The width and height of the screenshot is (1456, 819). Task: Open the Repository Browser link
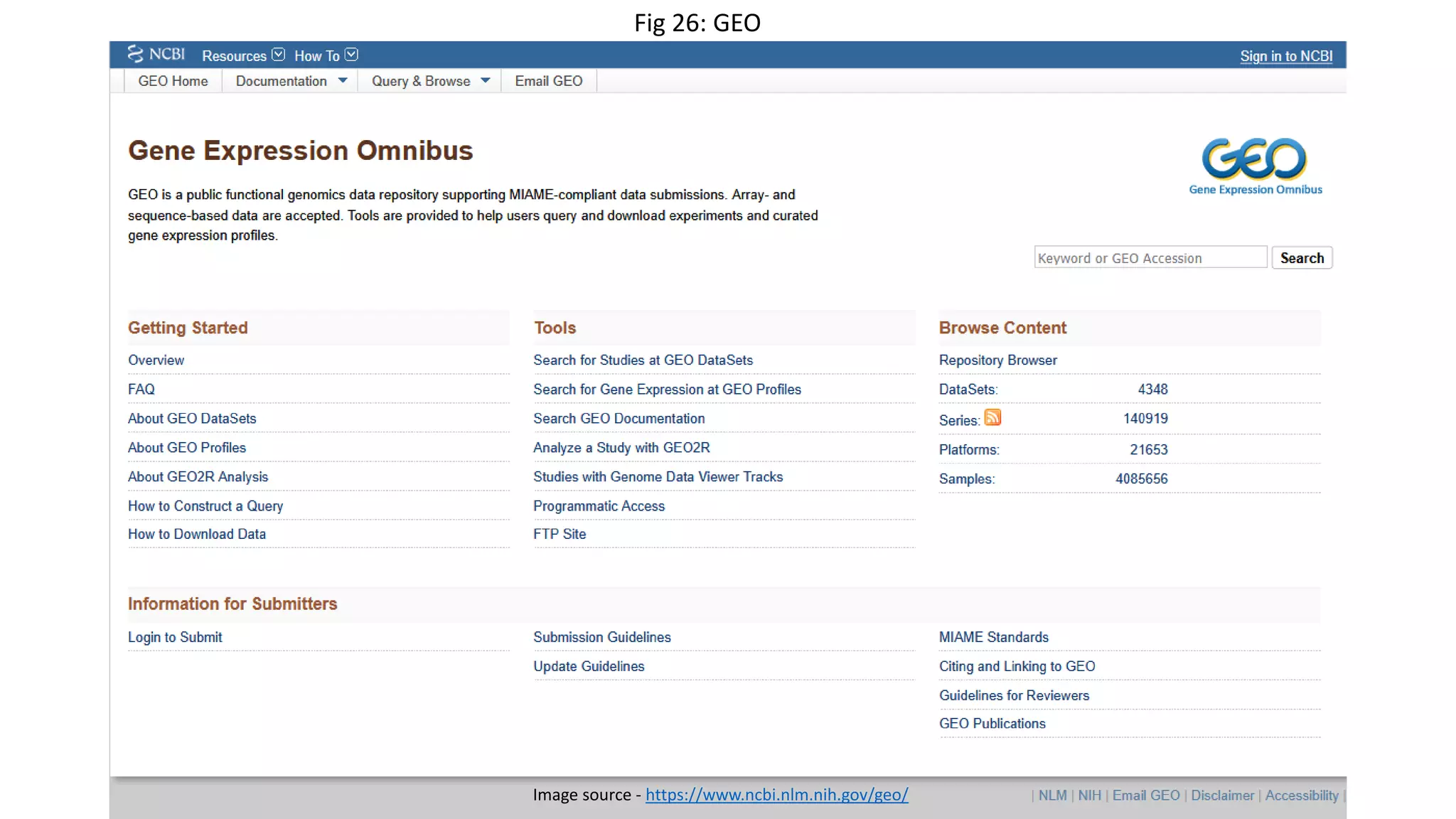[x=997, y=360]
